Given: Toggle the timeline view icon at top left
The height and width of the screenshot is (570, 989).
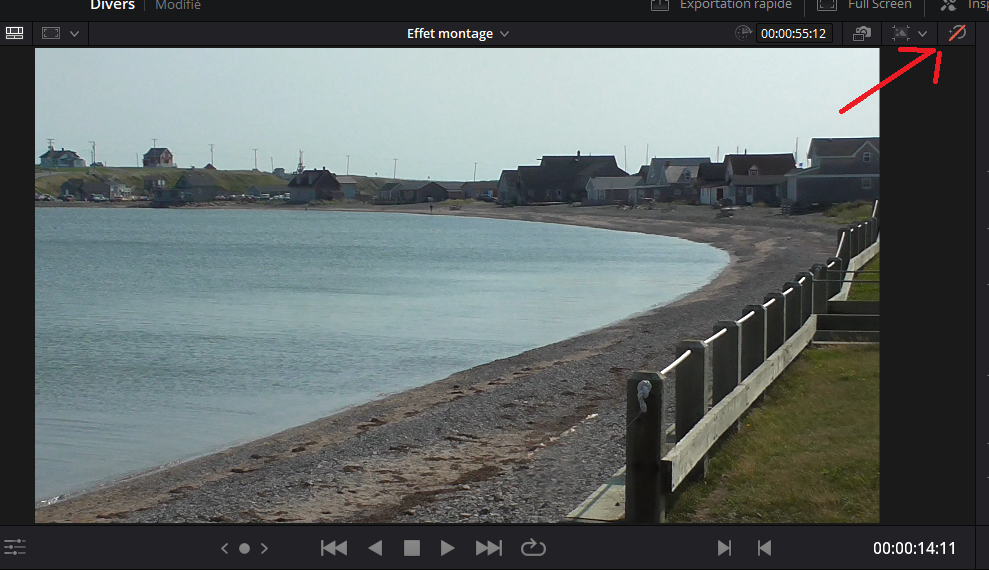Looking at the screenshot, I should click(x=15, y=33).
